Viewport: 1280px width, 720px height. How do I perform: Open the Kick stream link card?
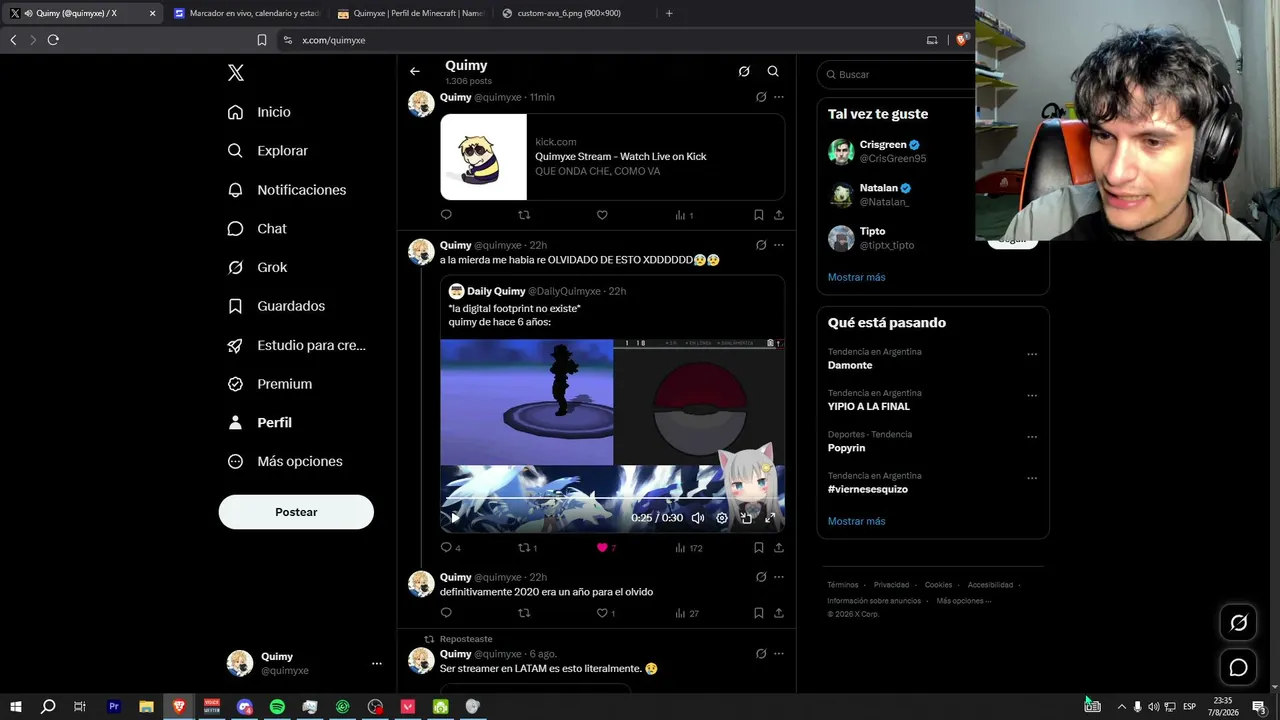(612, 157)
